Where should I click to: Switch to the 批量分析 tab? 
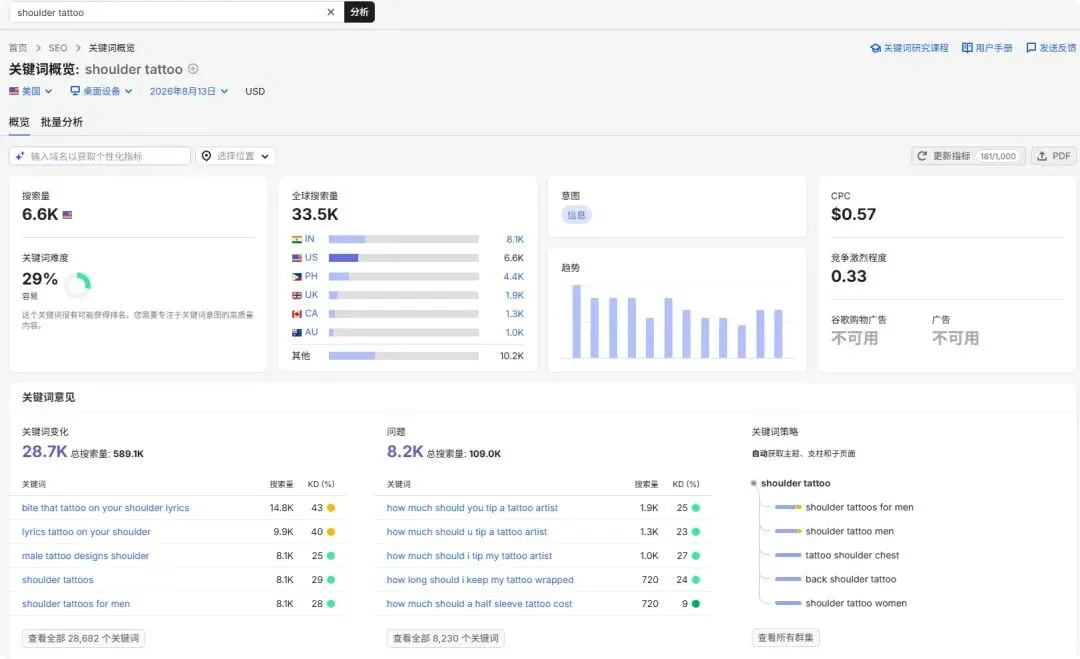(x=61, y=122)
